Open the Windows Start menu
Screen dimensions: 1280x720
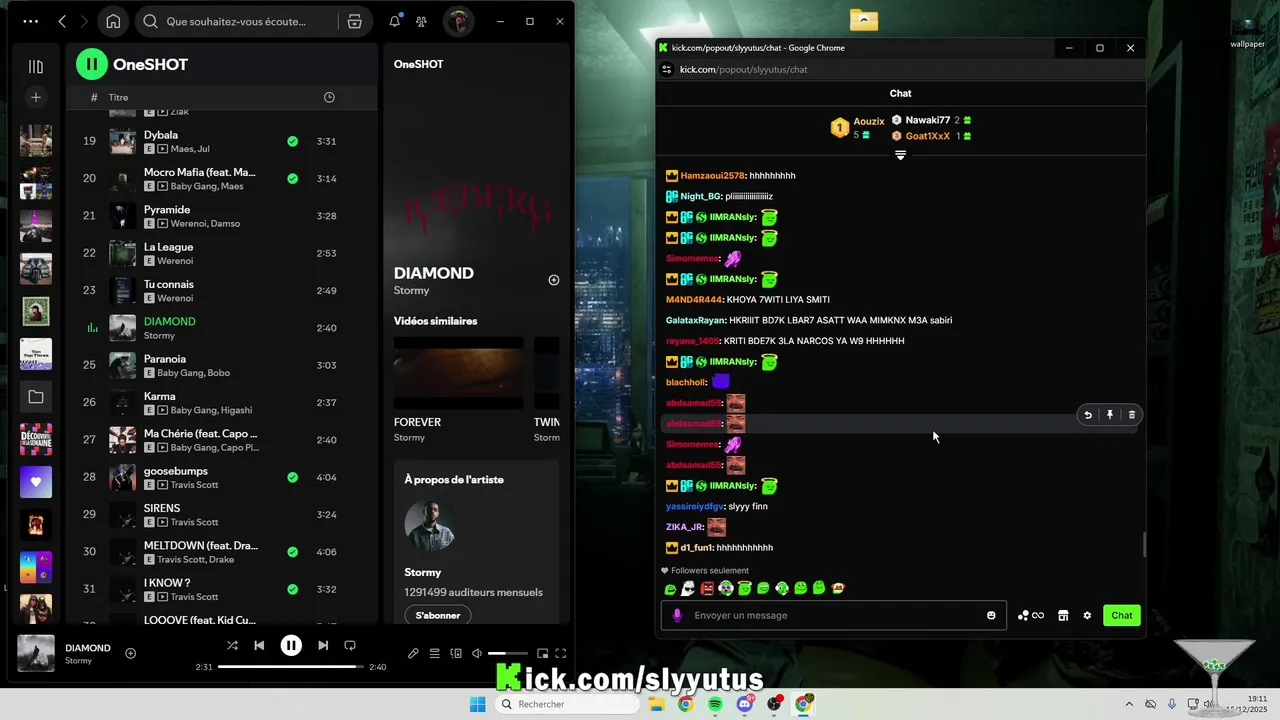[x=478, y=704]
